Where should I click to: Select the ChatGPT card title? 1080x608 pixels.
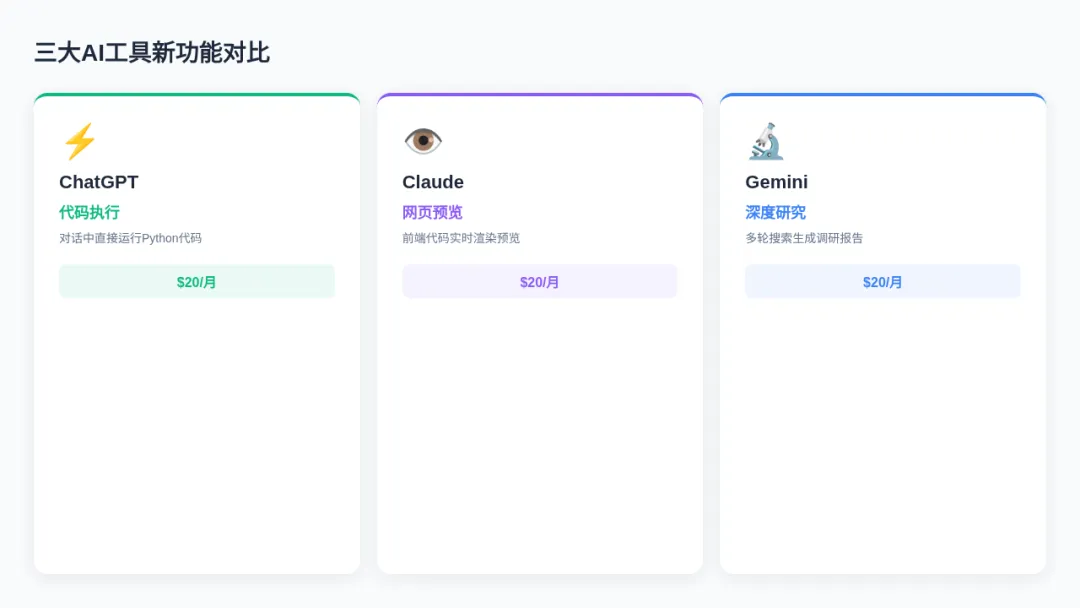(x=98, y=182)
